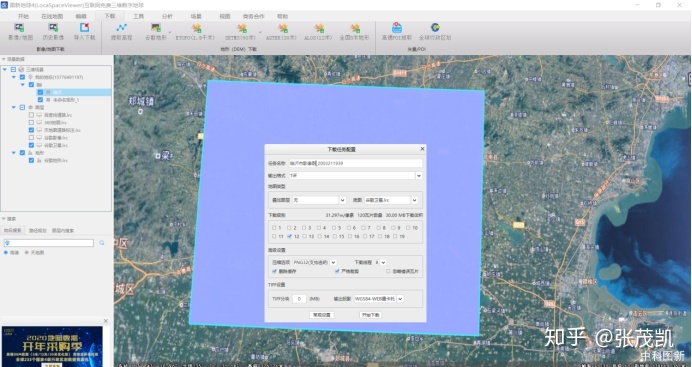This screenshot has height=367, width=692.
Task: Close the advertisement banner at bottom left
Action: (x=105, y=321)
